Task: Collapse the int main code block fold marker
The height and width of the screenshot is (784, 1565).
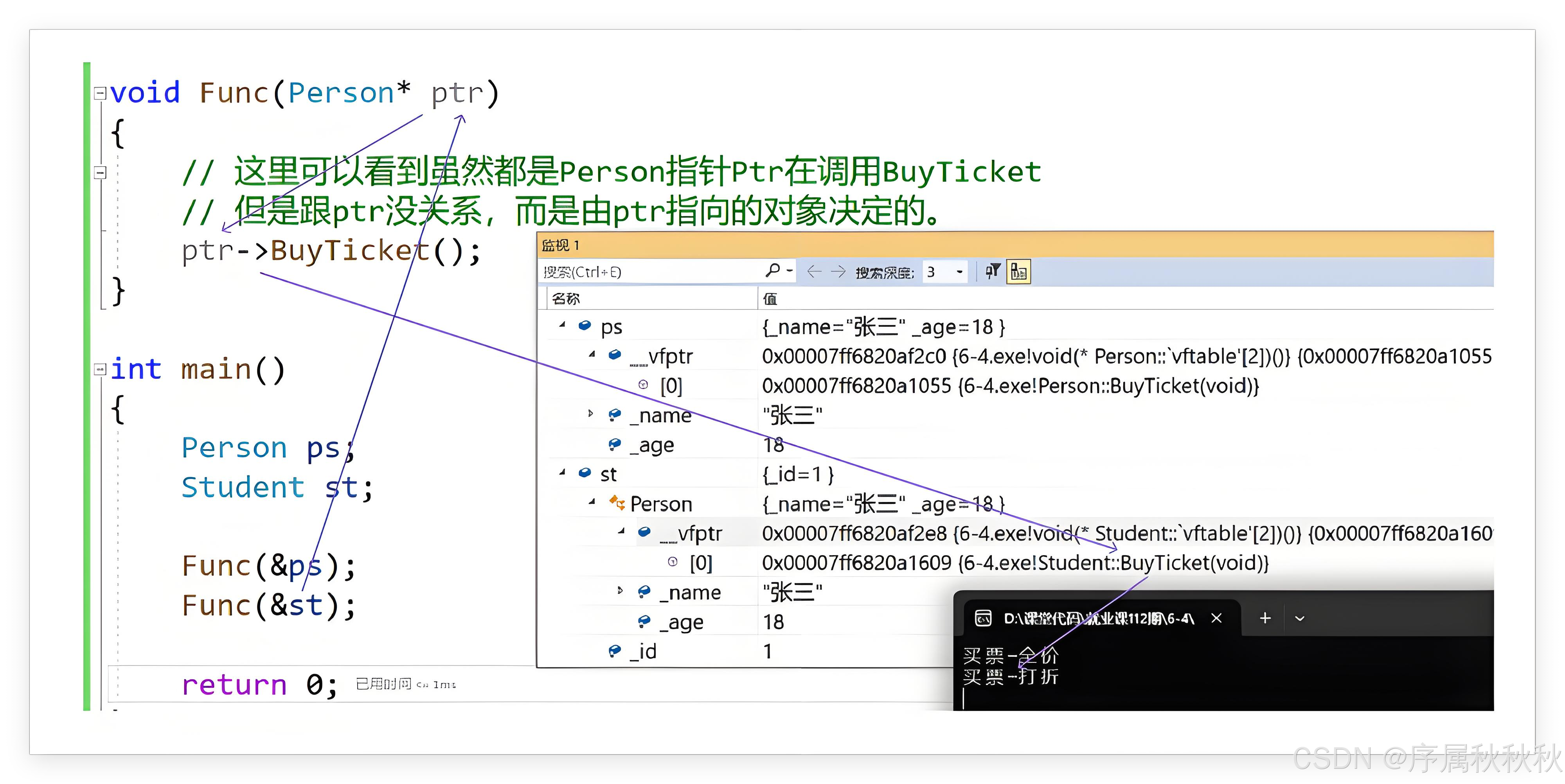Action: [100, 369]
